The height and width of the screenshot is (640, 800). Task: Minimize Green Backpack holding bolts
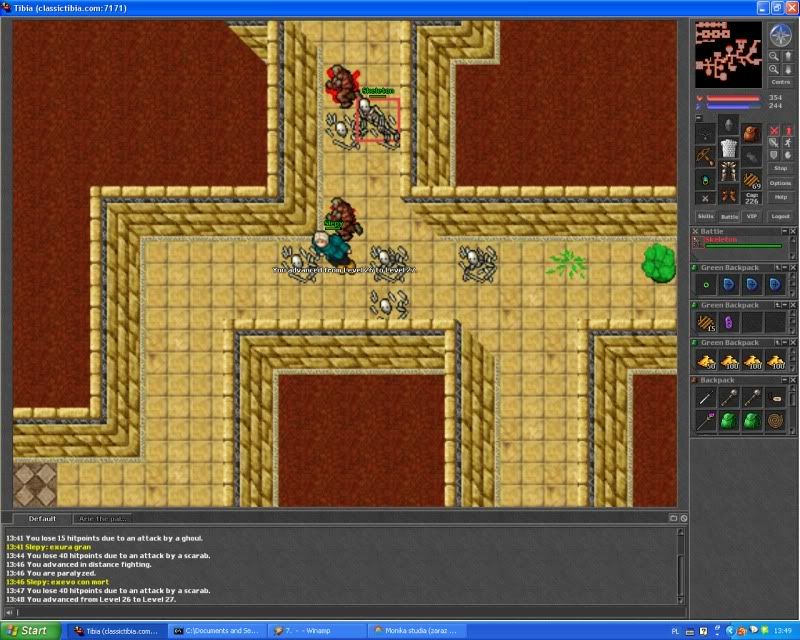pyautogui.click(x=785, y=305)
